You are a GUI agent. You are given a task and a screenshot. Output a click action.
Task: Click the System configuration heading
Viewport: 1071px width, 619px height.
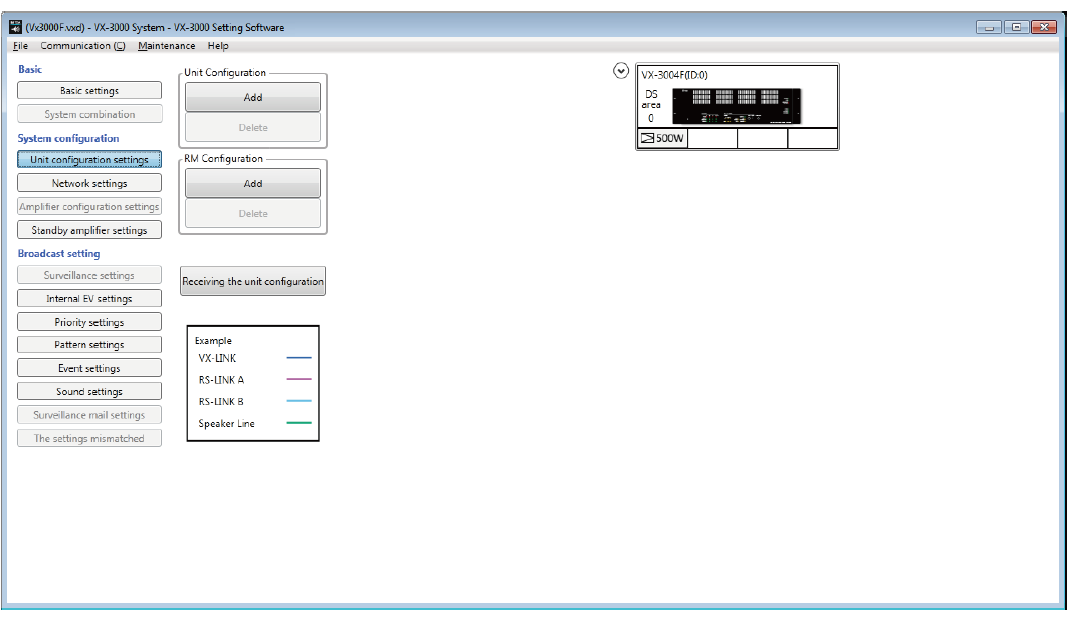[x=68, y=138]
